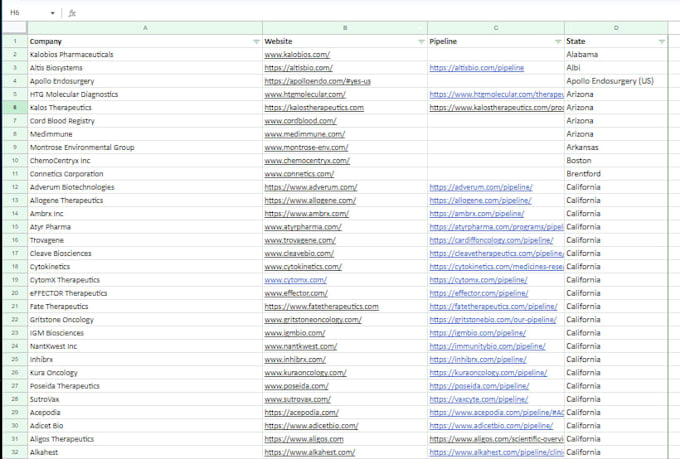
Task: Open https://kuraoncology.com/pipeline/ link
Action: (488, 373)
